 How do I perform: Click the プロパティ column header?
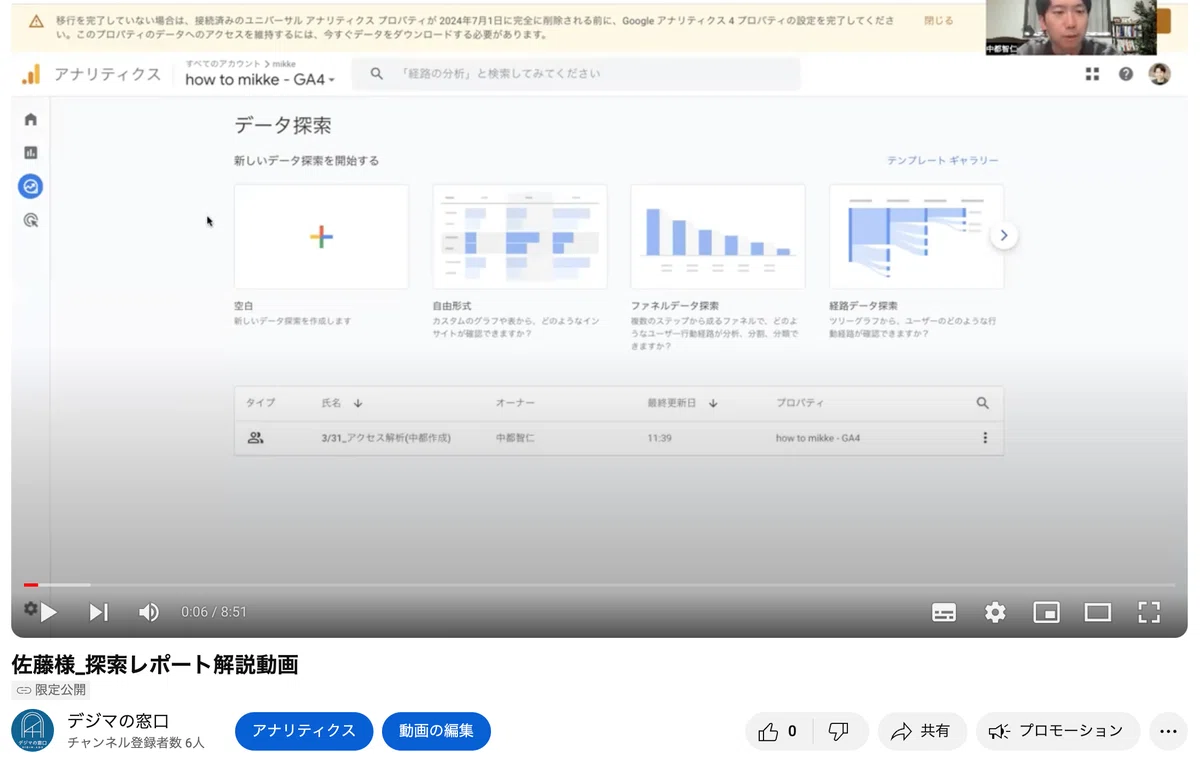pyautogui.click(x=800, y=403)
